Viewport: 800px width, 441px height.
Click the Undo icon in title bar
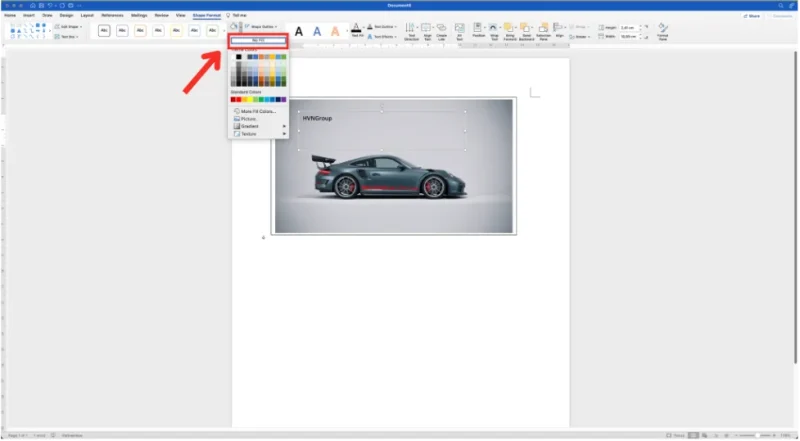coord(51,6)
